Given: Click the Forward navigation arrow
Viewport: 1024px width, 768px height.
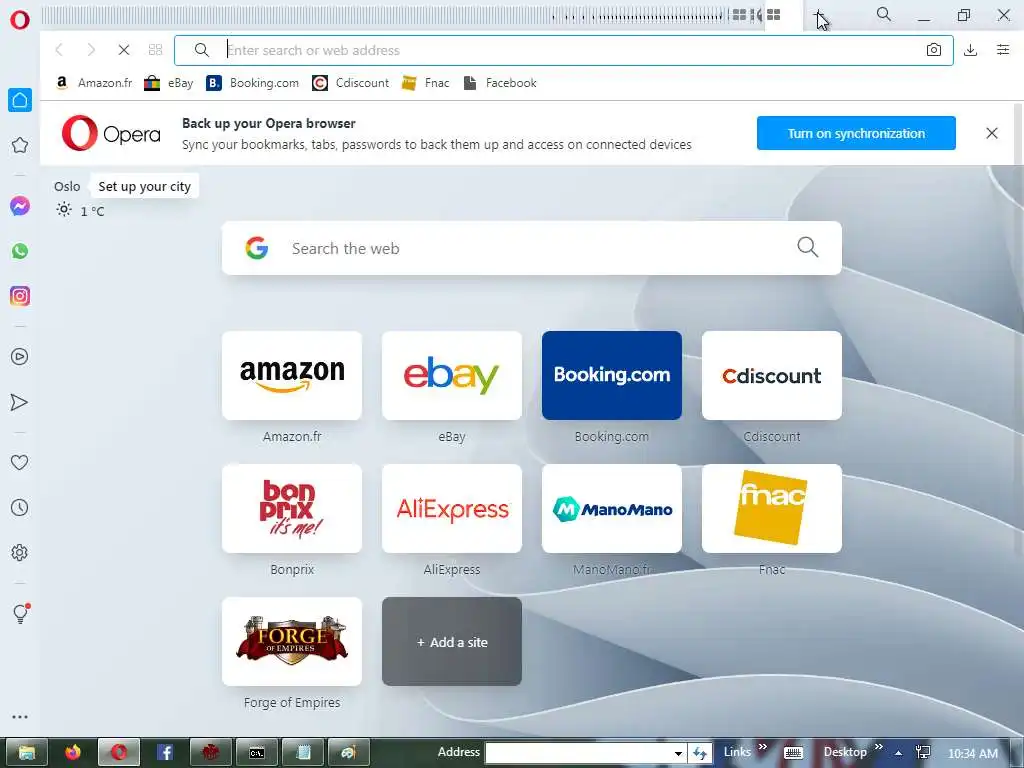Looking at the screenshot, I should click(x=91, y=50).
